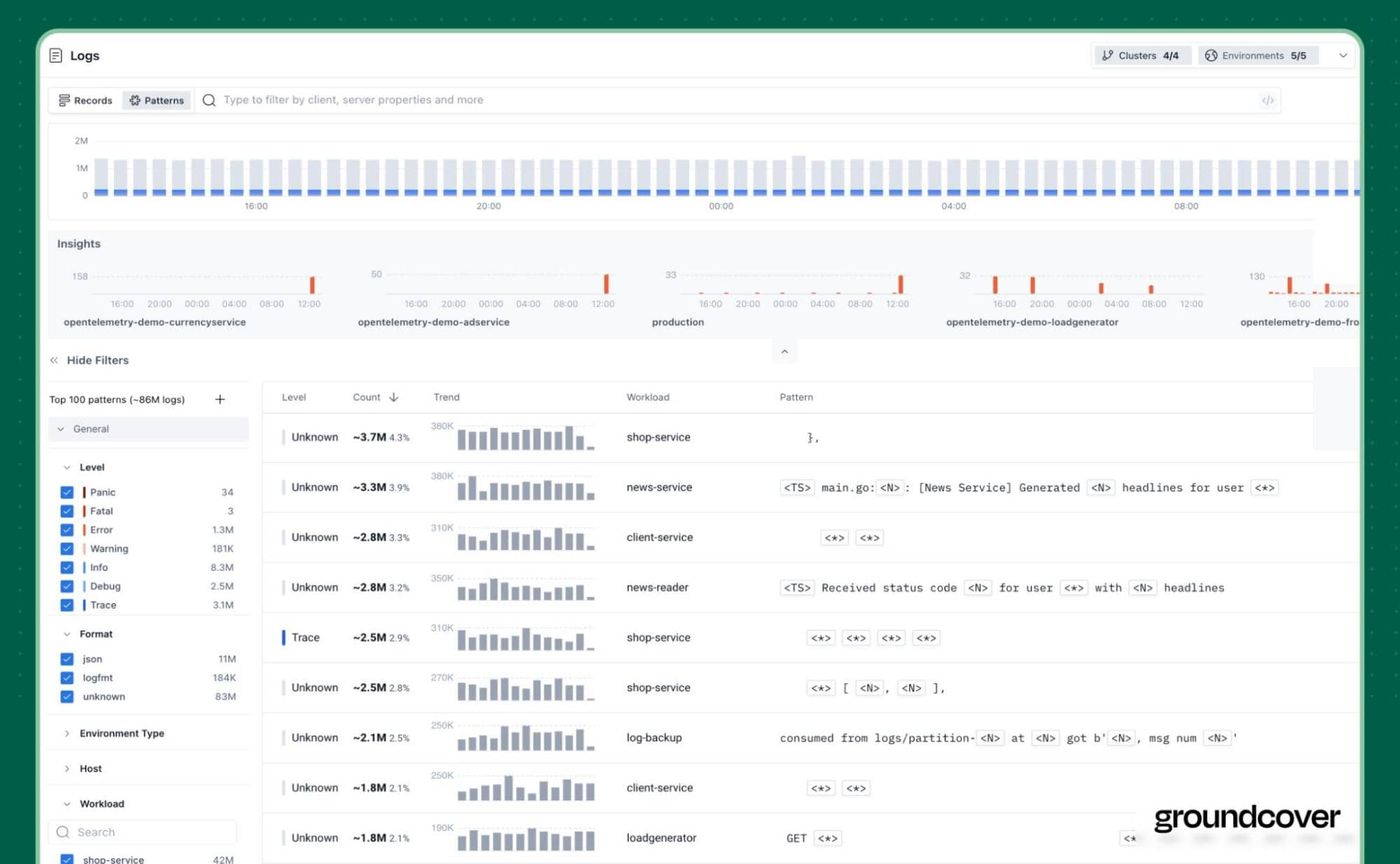Viewport: 1400px width, 864px height.
Task: Switch to the Patterns tab
Action: [x=157, y=100]
